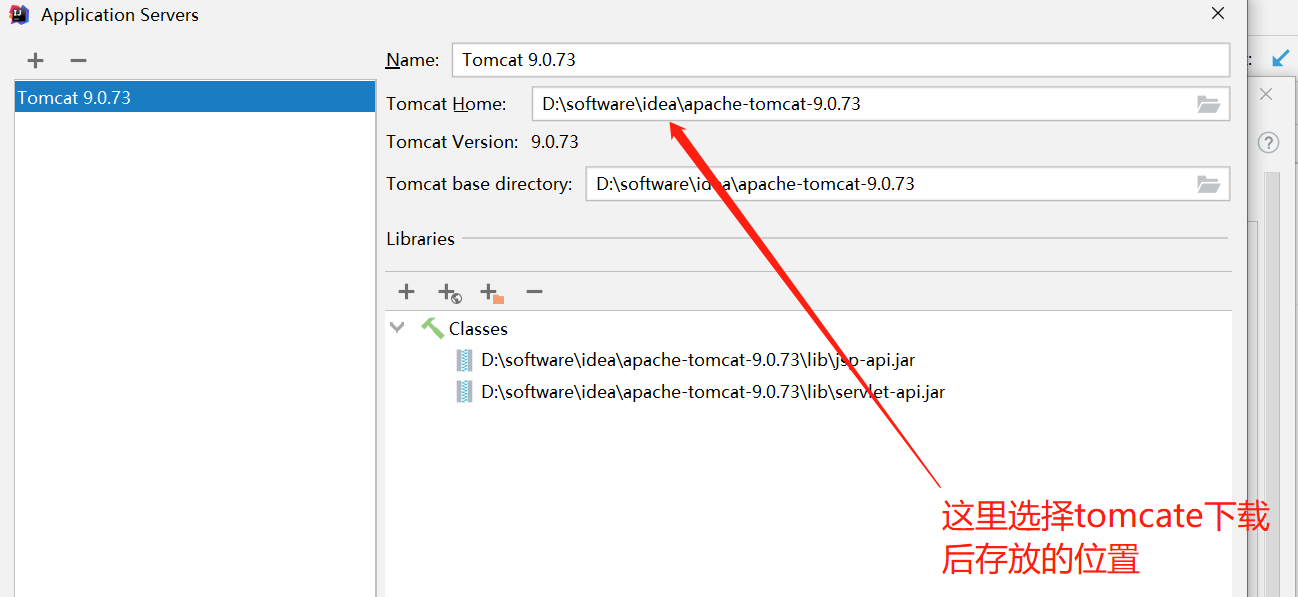Collapse the Classes tree node
The width and height of the screenshot is (1298, 597).
[398, 328]
